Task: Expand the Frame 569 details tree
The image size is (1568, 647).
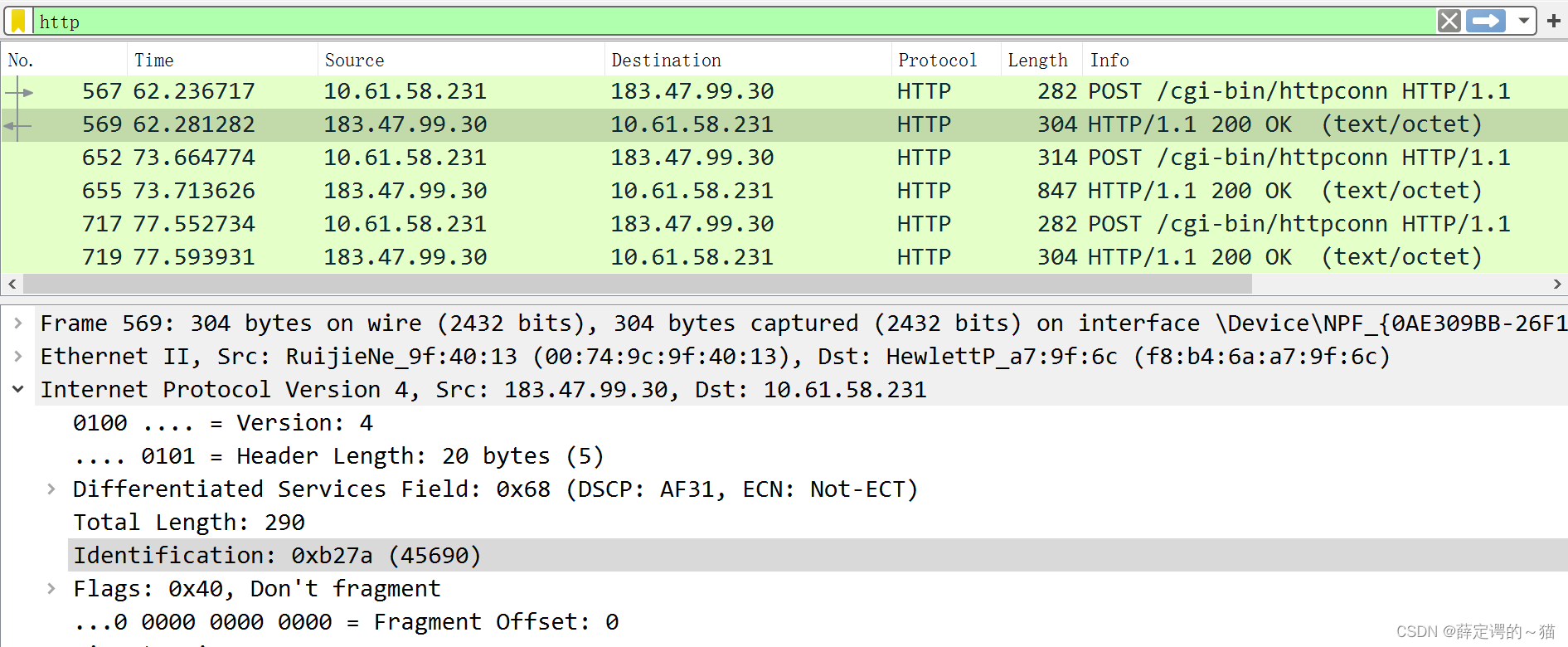Action: pos(18,323)
